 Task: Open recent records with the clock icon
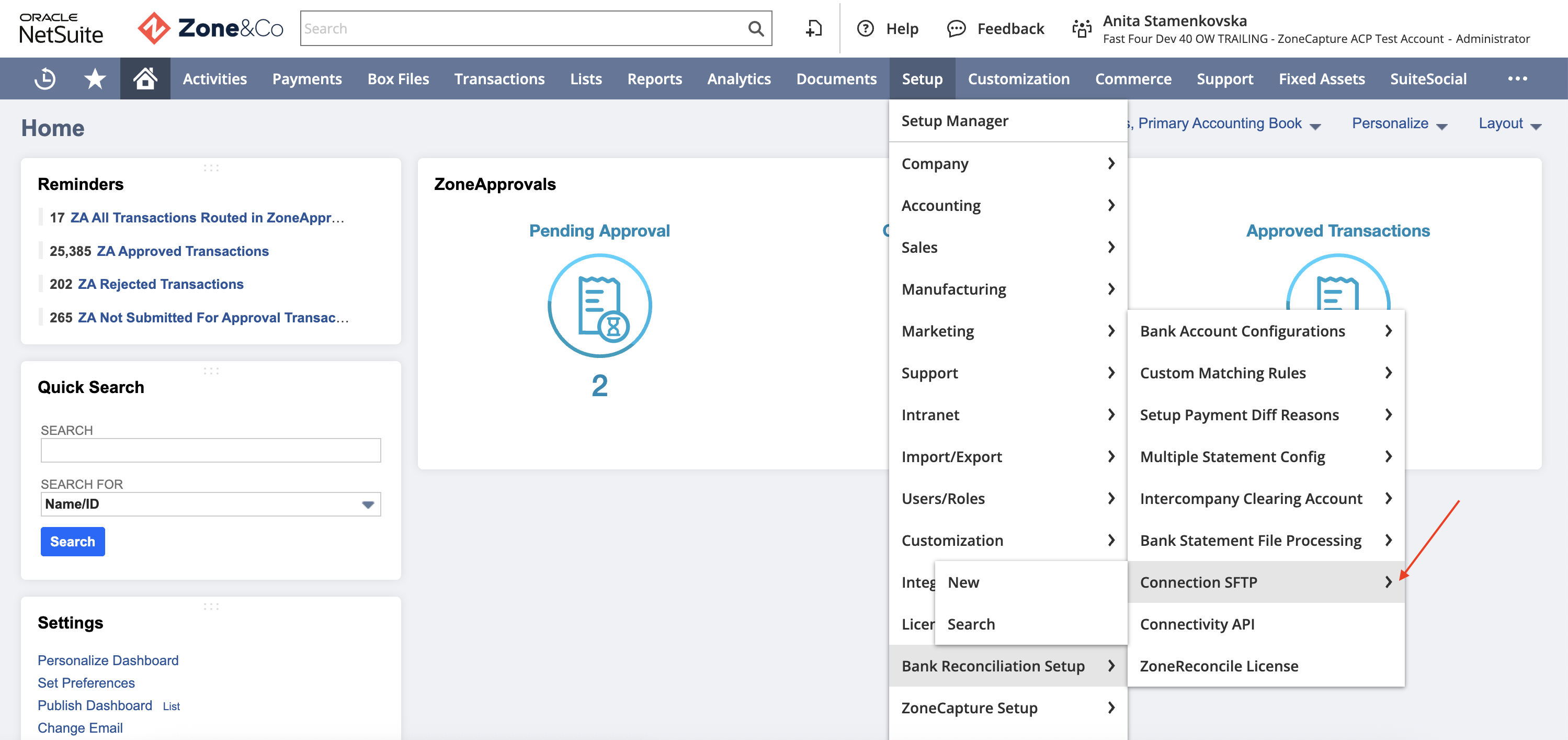click(x=46, y=78)
